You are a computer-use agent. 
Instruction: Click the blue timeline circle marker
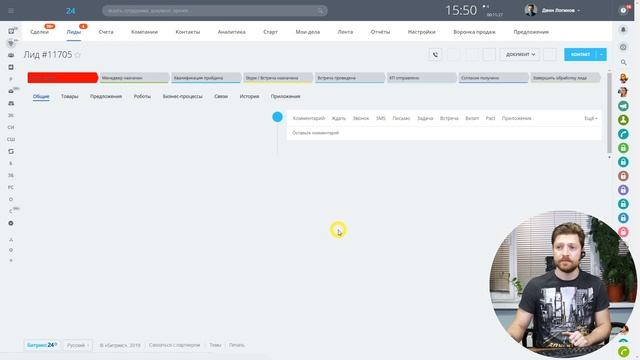[277, 117]
